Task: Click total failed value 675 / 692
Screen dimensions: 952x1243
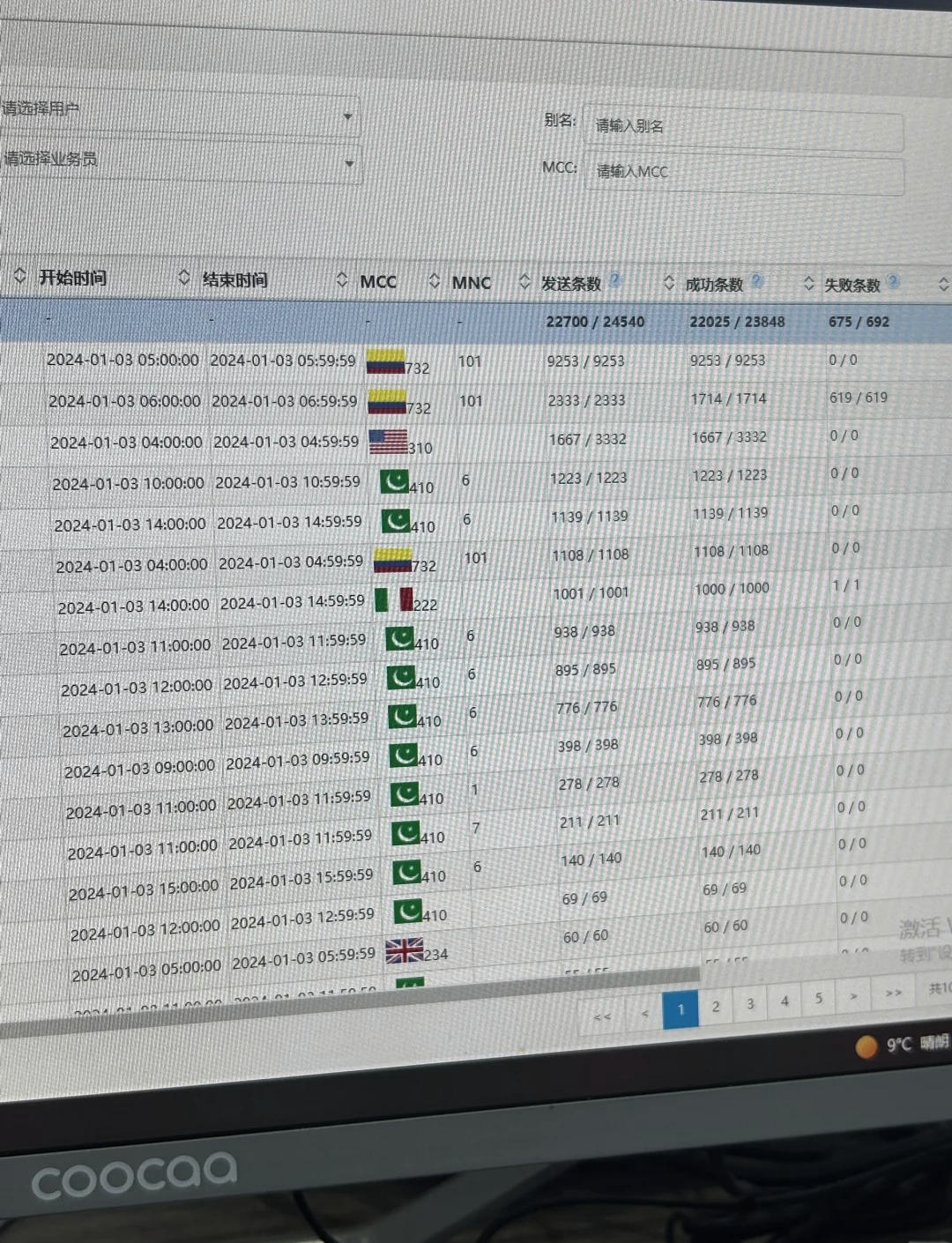Action: coord(859,322)
